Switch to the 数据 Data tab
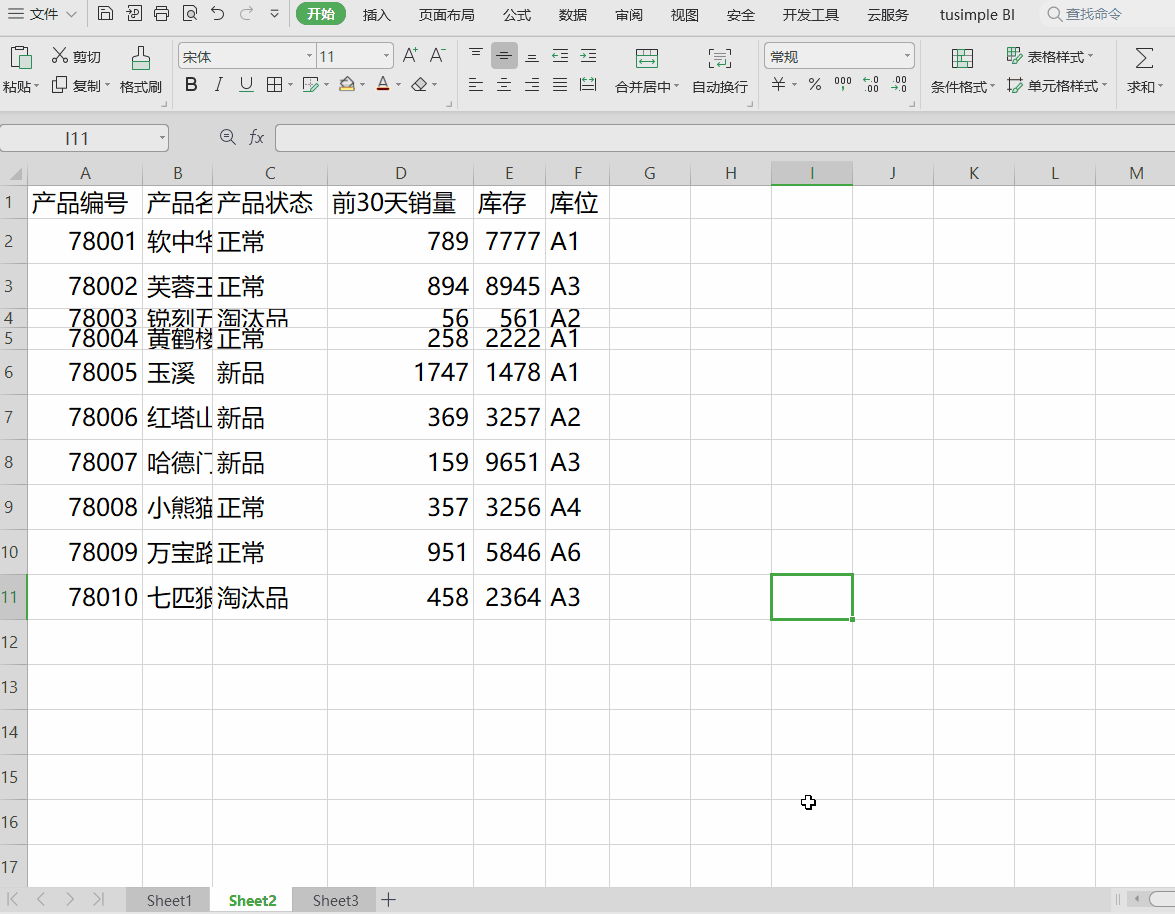Viewport: 1175px width, 914px height. (573, 14)
